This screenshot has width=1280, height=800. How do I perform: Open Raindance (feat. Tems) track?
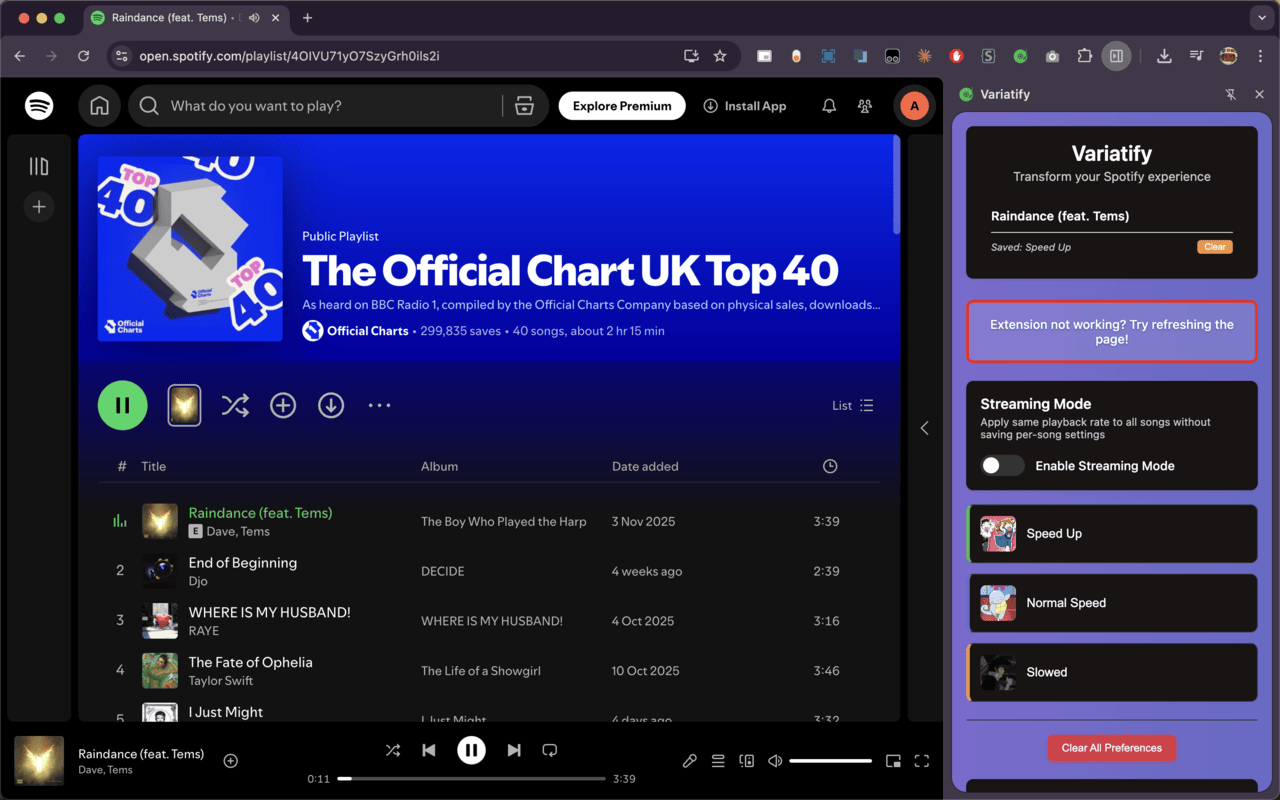coord(260,513)
